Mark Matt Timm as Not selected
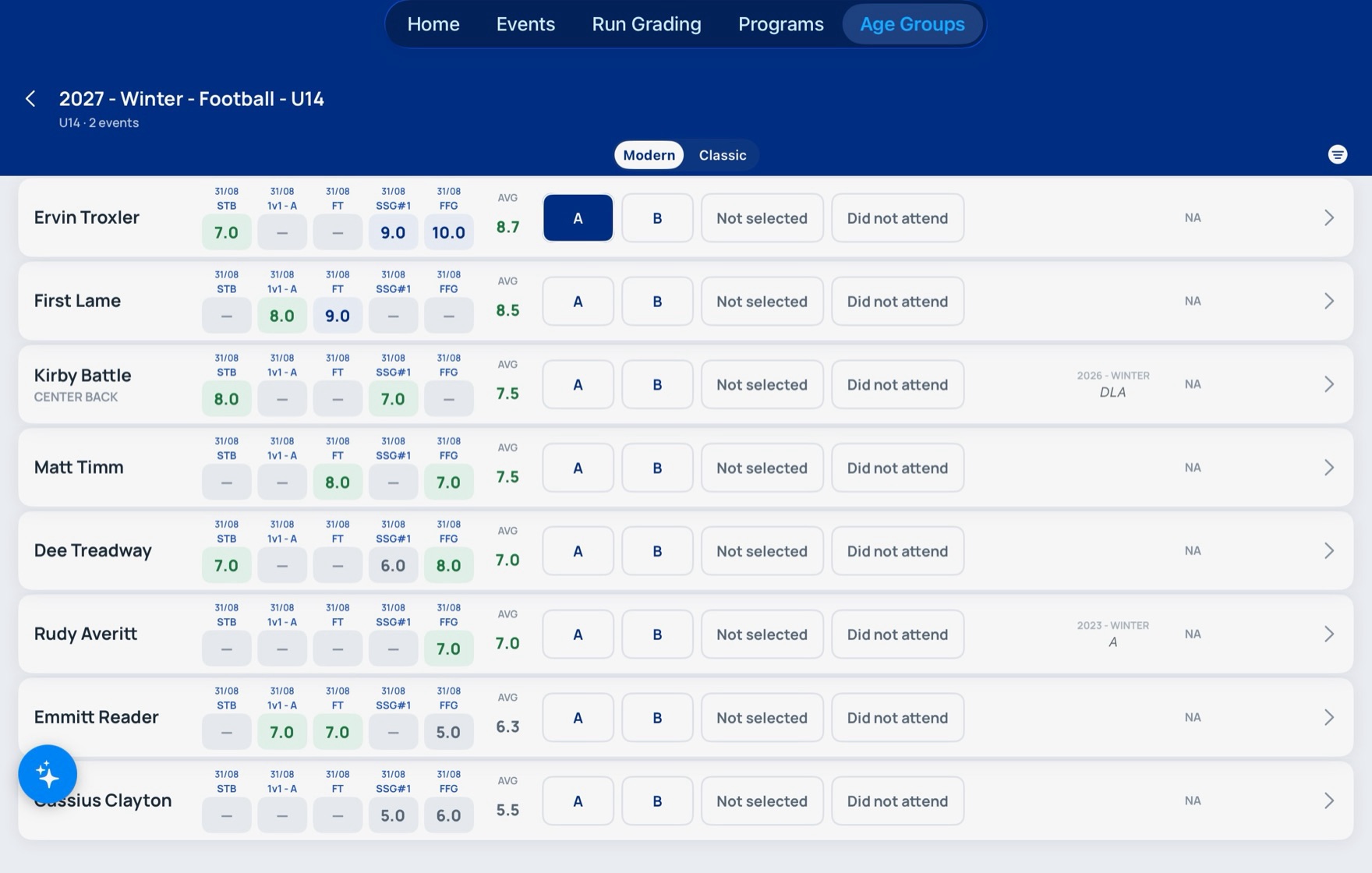 (x=762, y=468)
